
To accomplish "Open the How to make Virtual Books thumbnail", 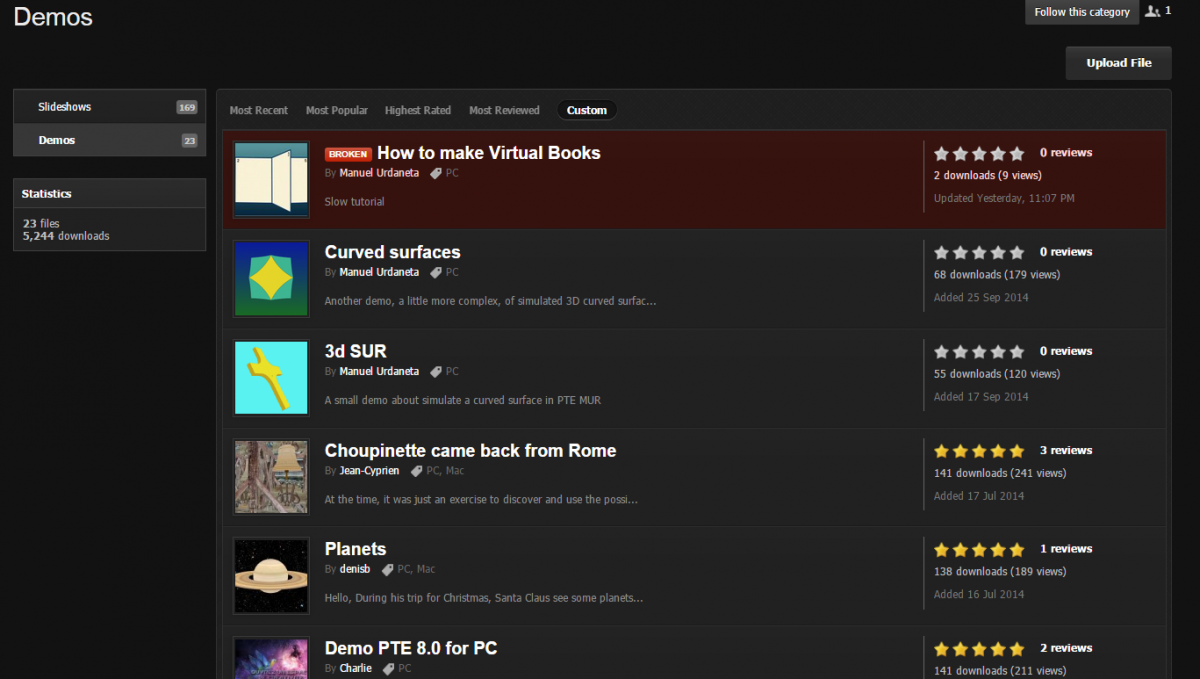I will pos(270,179).
